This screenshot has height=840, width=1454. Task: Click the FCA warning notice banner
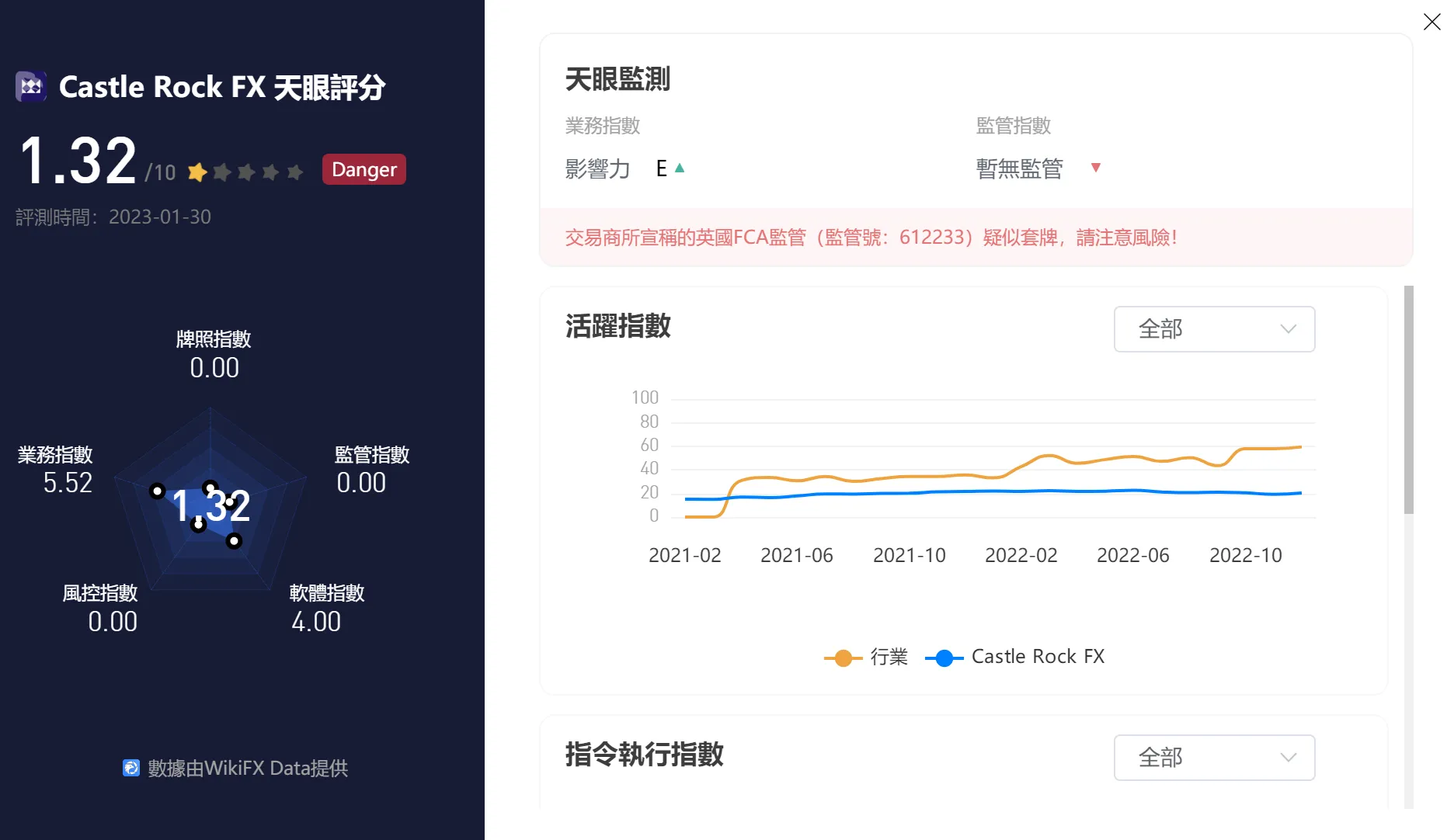[x=976, y=238]
